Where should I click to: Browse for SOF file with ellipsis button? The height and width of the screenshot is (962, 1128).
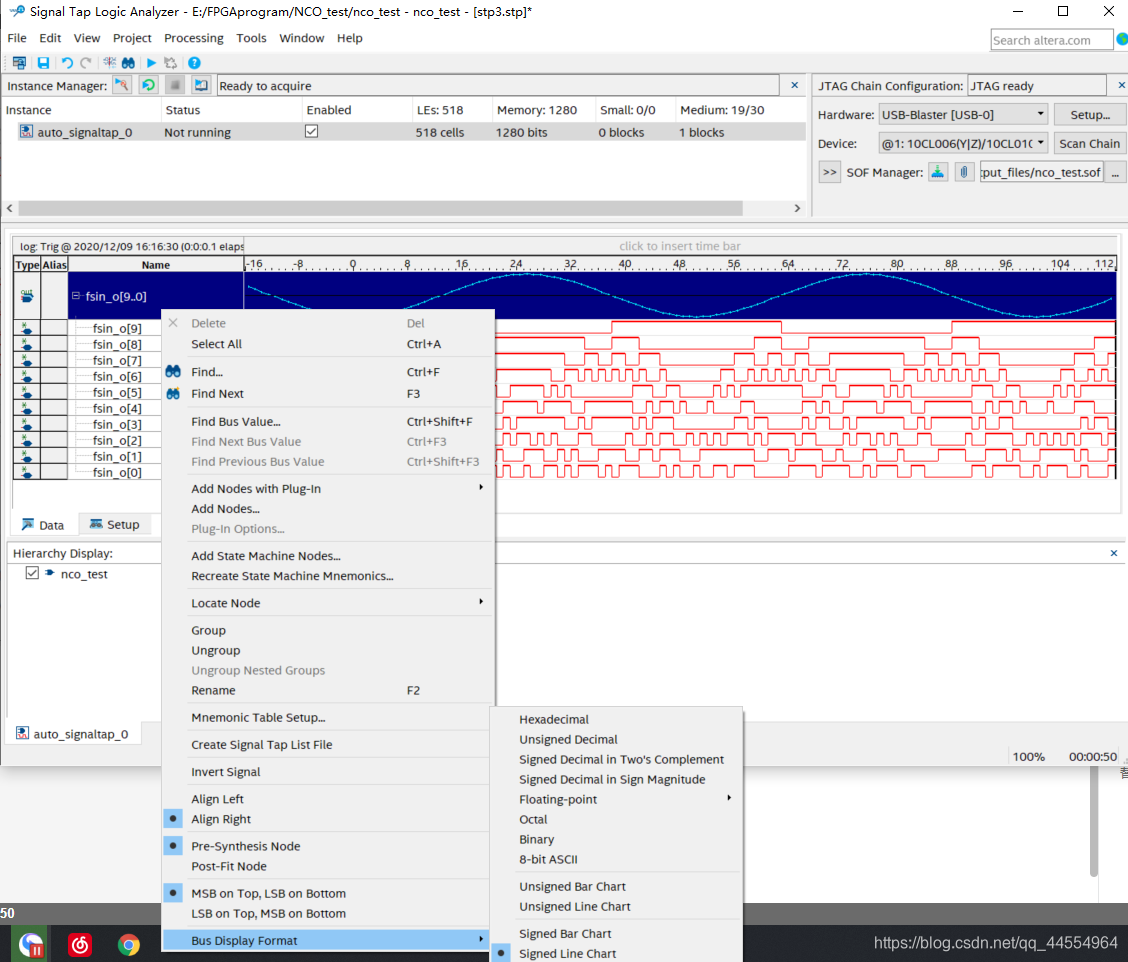1115,172
